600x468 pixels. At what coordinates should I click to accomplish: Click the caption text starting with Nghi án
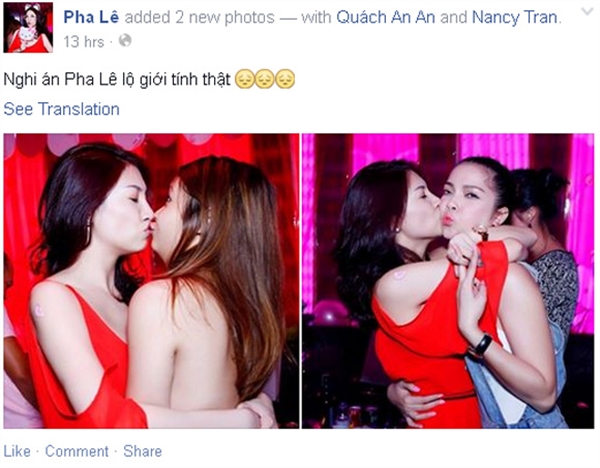click(x=117, y=80)
